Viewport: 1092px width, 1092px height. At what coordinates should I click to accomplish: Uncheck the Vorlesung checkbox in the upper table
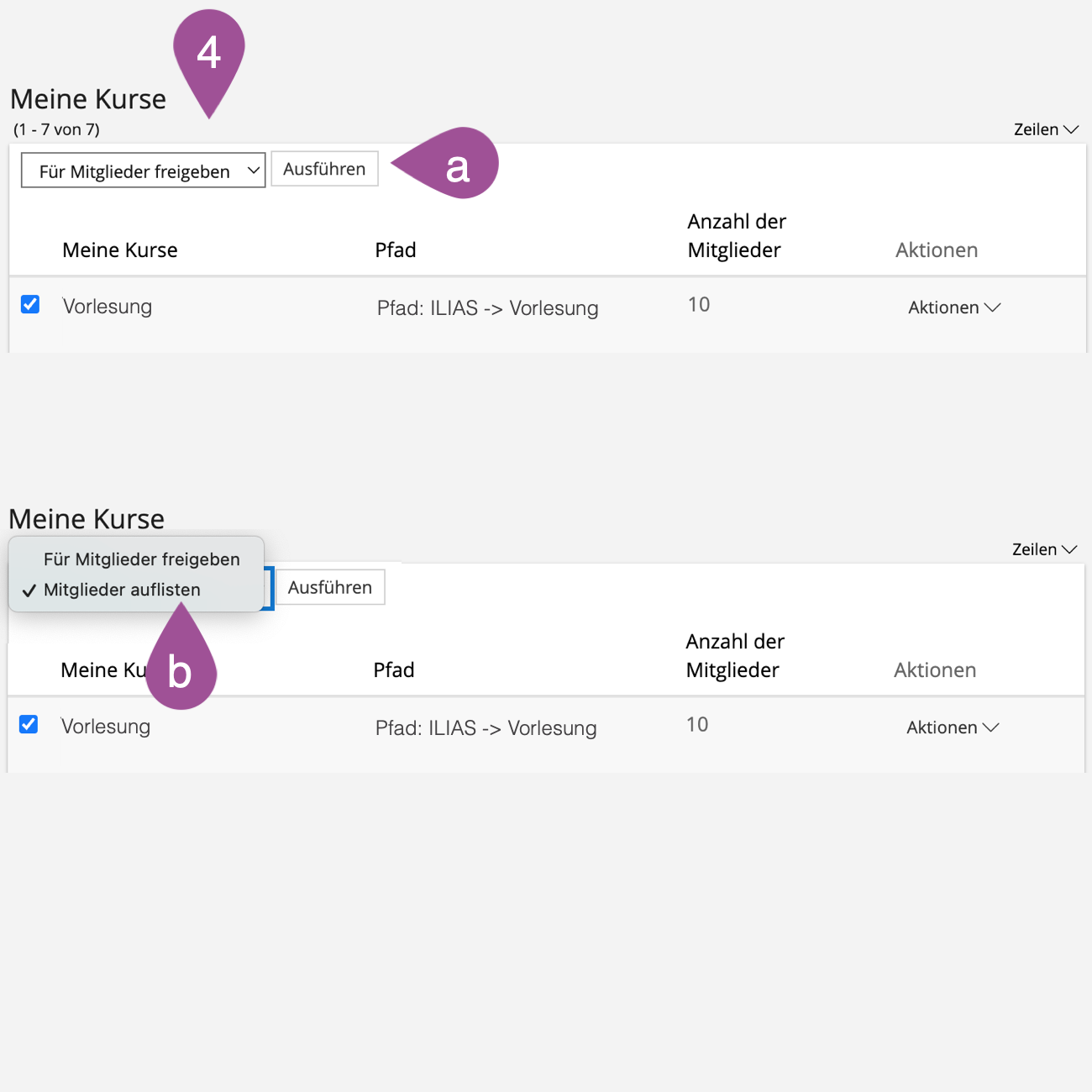[30, 304]
